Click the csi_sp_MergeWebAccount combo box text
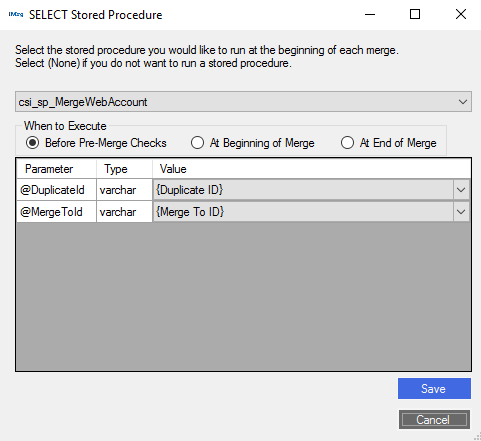 (x=83, y=102)
